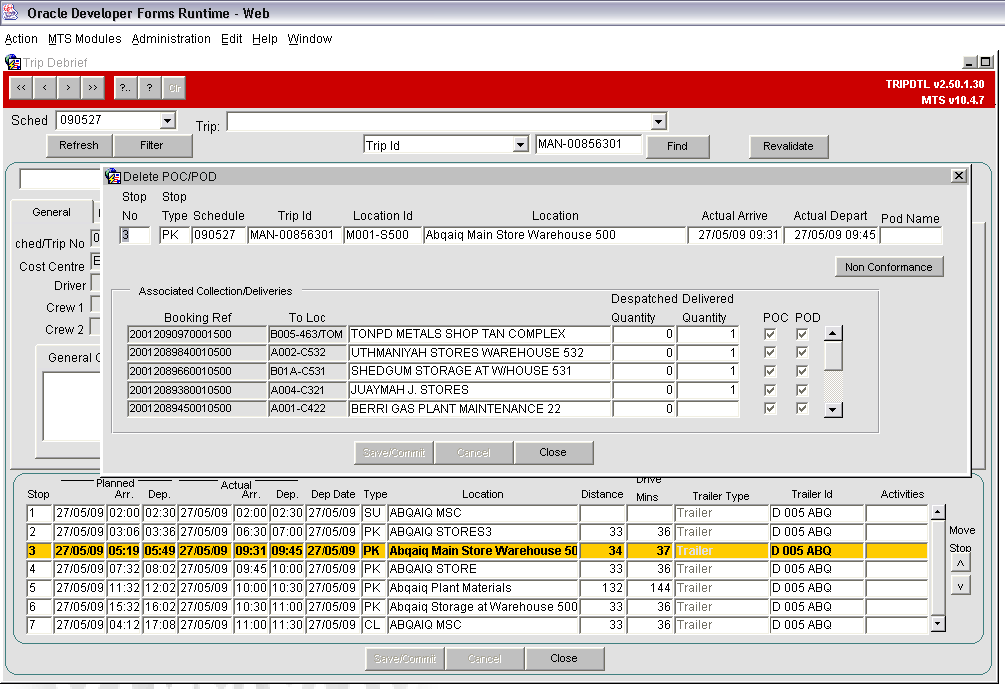1005x689 pixels.
Task: Toggle POC checkbox for UTHMANIYAH STORES row
Action: [770, 353]
